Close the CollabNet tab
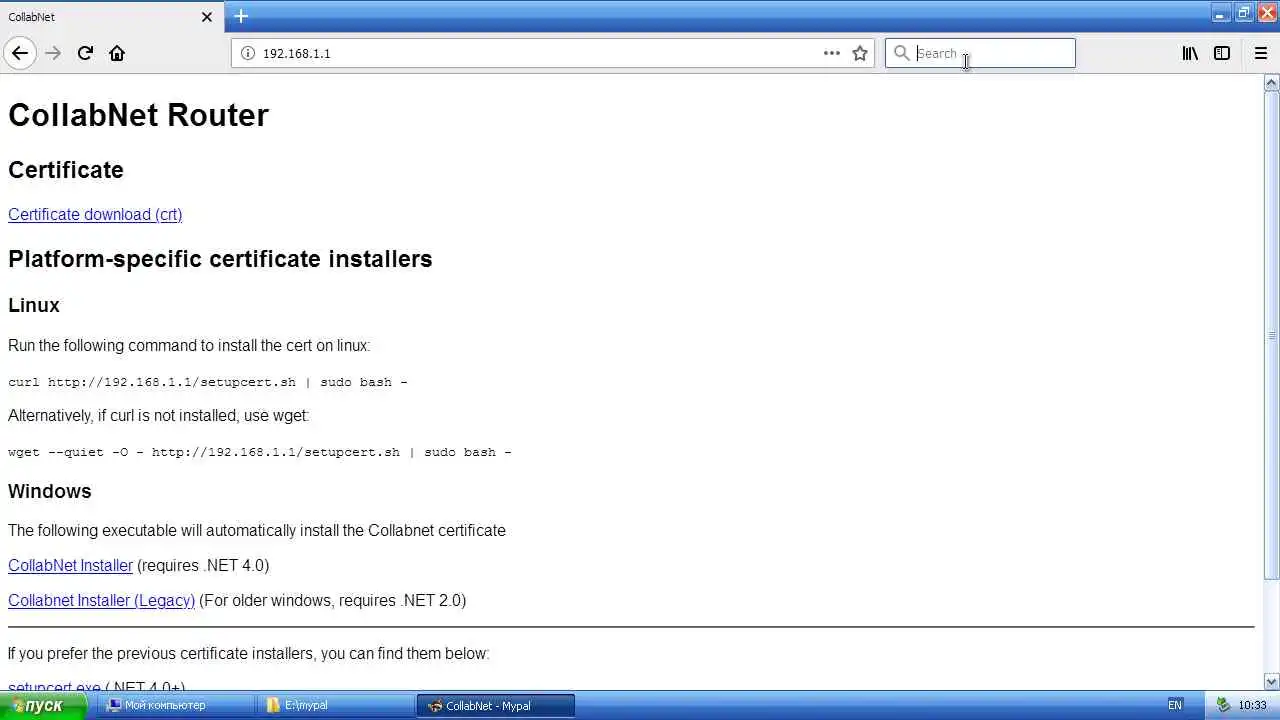 click(207, 17)
